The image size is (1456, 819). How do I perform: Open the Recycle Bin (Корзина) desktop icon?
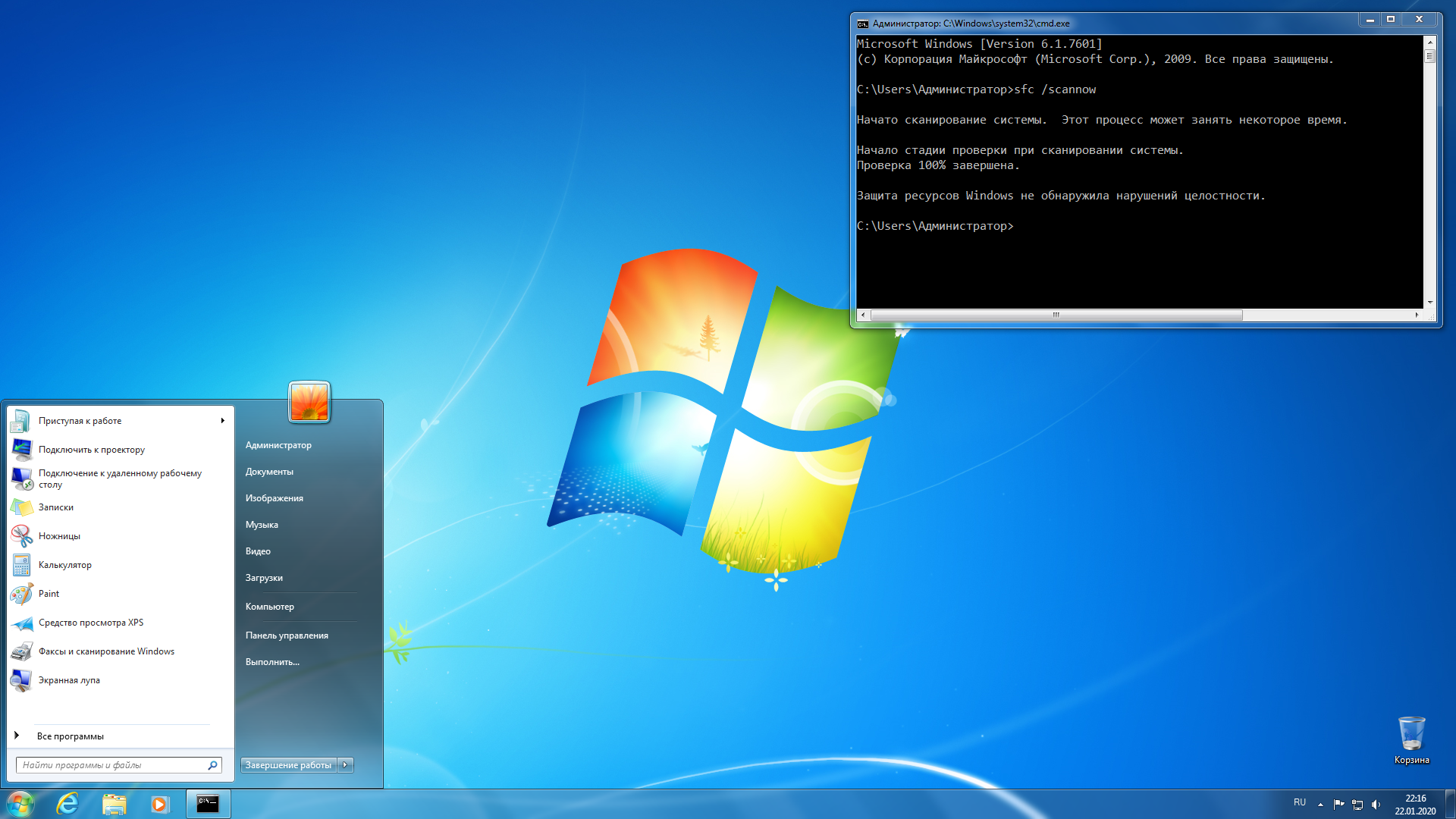pyautogui.click(x=1411, y=740)
